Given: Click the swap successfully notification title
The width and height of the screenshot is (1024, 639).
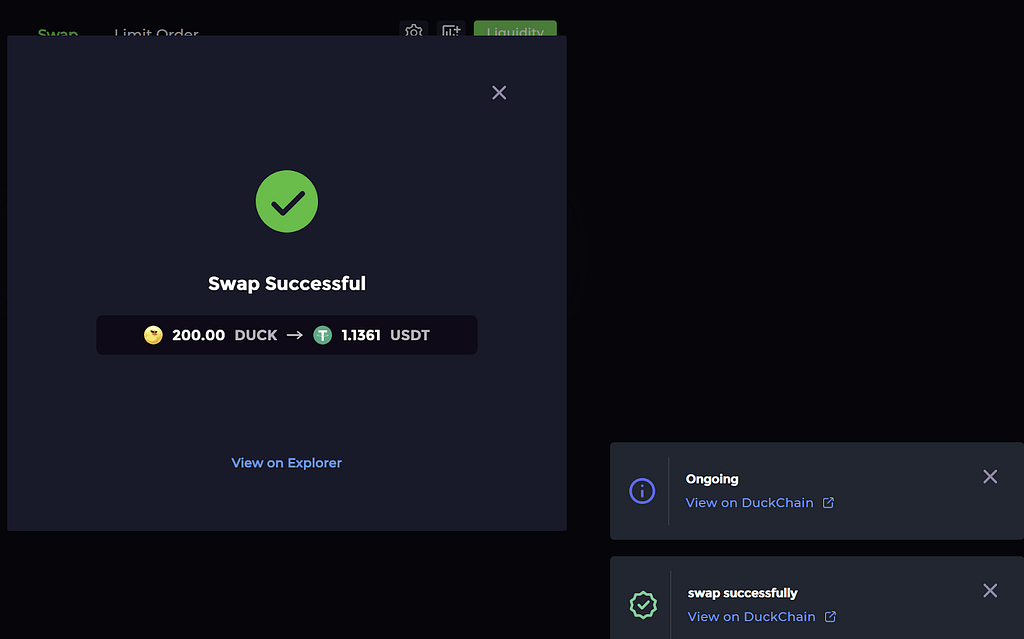Looking at the screenshot, I should (743, 593).
